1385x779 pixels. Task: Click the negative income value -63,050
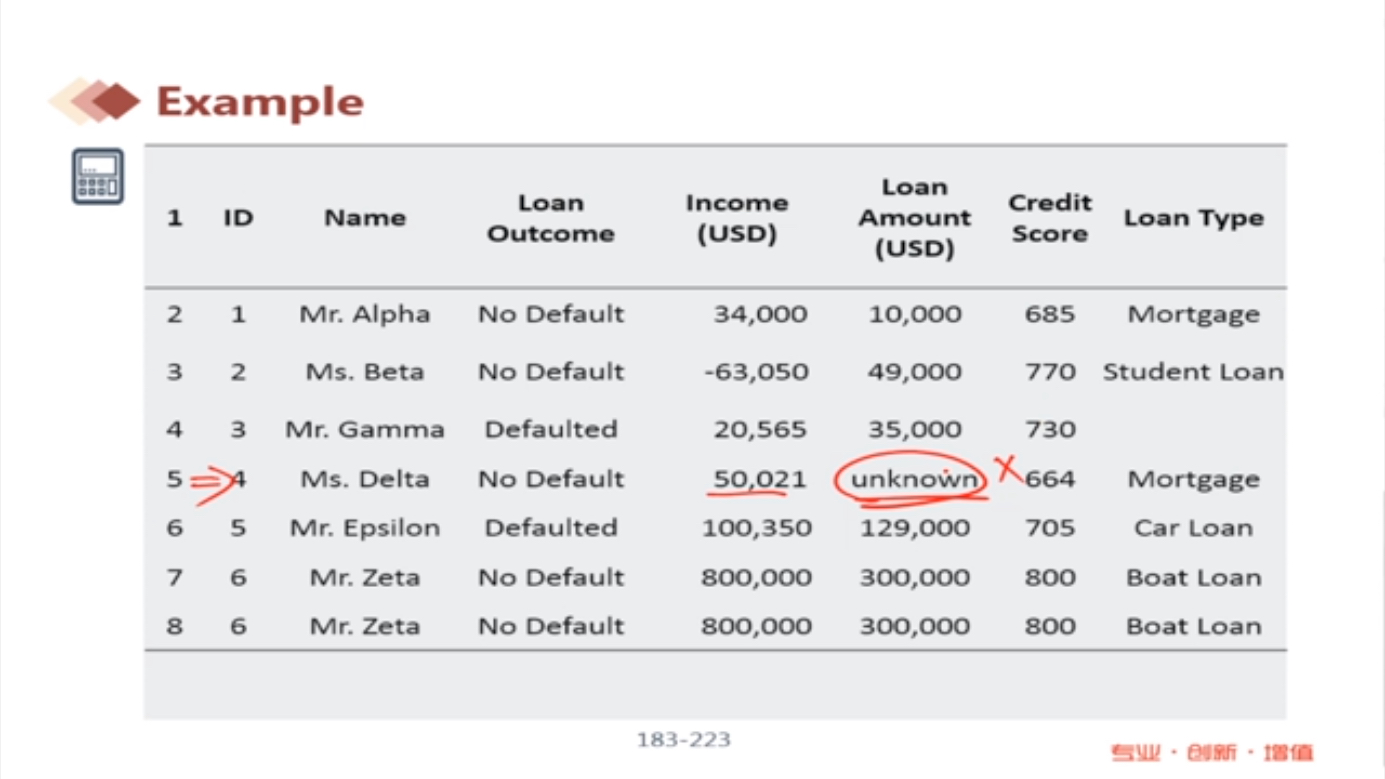point(756,372)
